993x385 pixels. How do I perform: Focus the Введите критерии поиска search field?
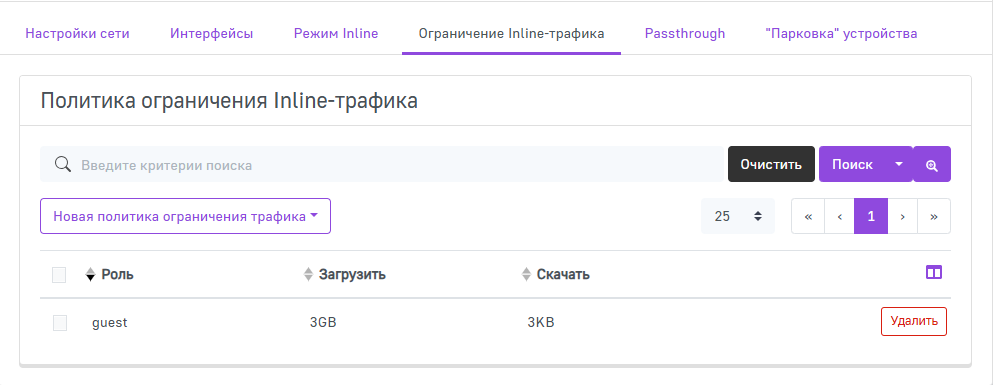pos(382,165)
